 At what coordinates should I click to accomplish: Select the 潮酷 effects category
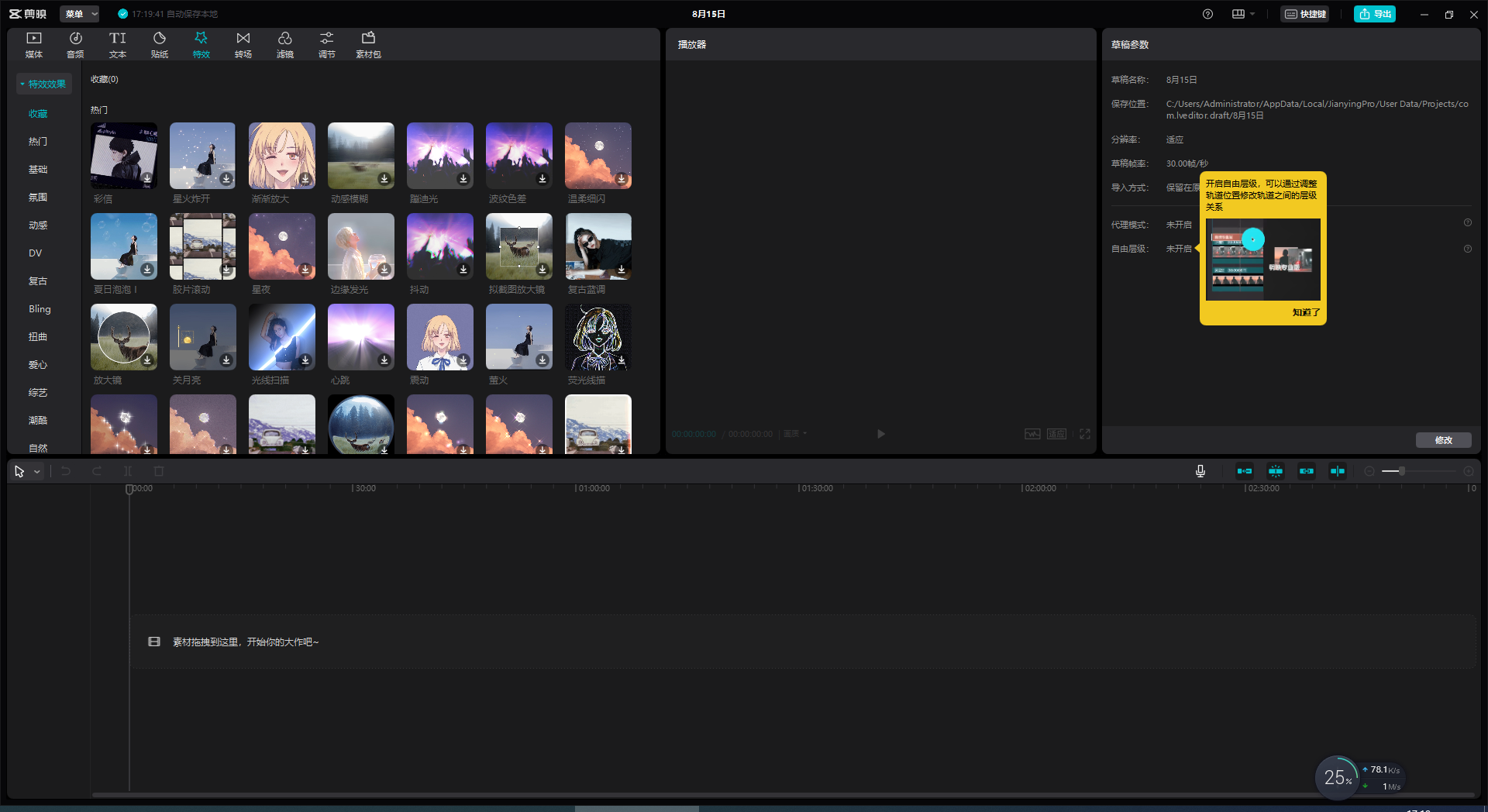point(38,421)
